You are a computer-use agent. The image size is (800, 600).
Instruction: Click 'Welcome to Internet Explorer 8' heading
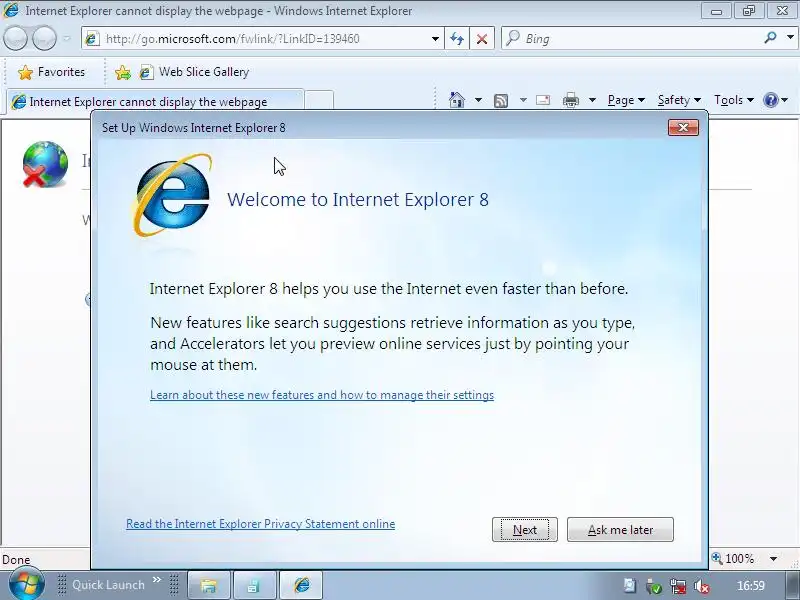(x=358, y=199)
